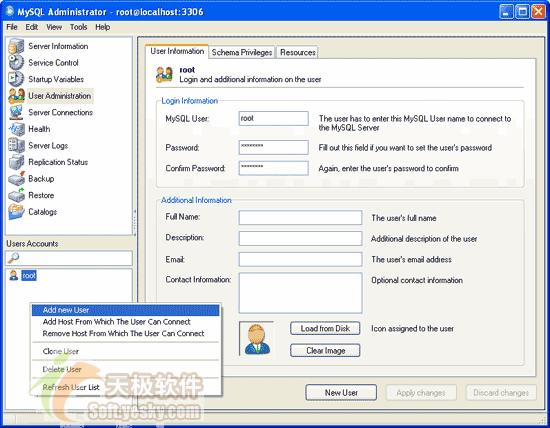This screenshot has width=550, height=428.
Task: Click the Apply changes button
Action: coord(421,393)
